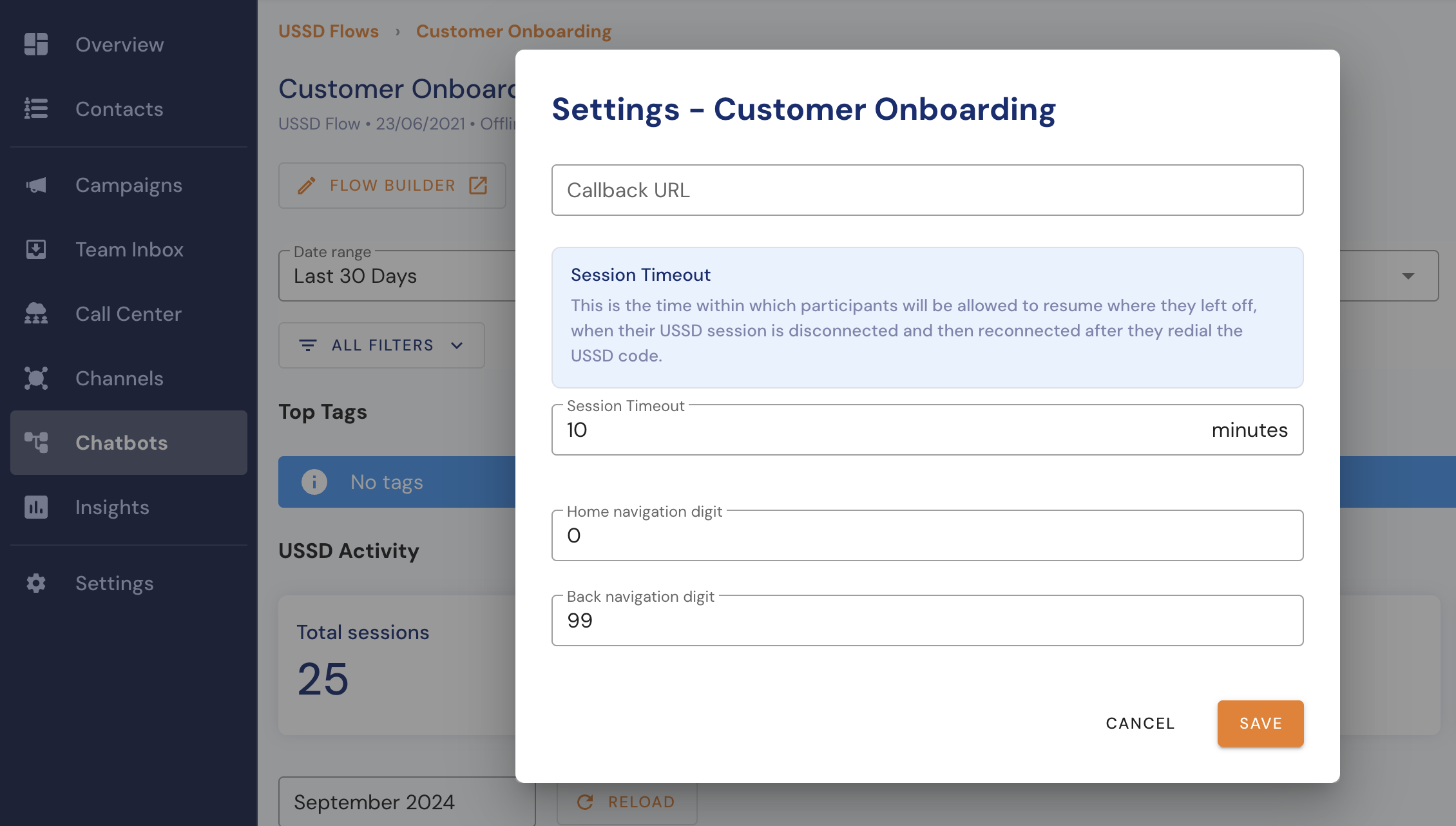Select the Session Timeout minutes field
Image resolution: width=1456 pixels, height=826 pixels.
(927, 430)
